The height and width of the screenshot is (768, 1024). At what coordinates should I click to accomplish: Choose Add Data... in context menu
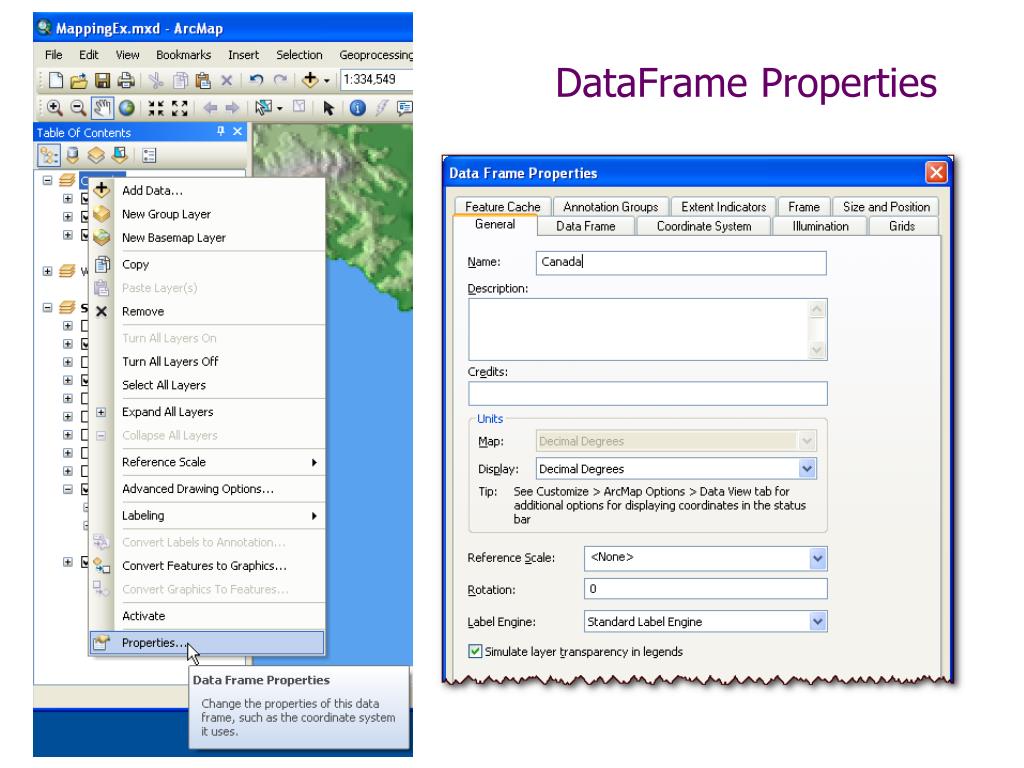tap(207, 191)
